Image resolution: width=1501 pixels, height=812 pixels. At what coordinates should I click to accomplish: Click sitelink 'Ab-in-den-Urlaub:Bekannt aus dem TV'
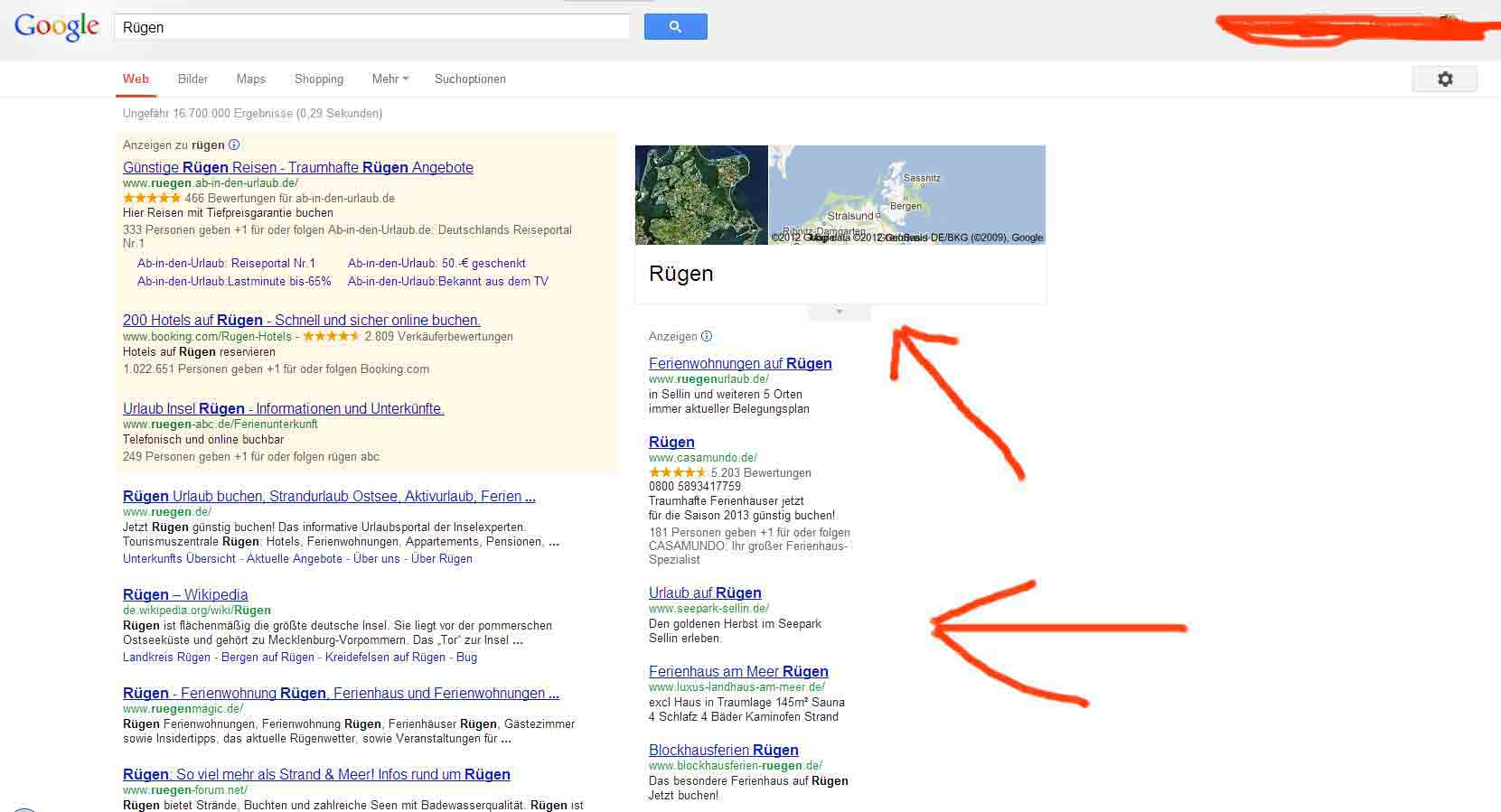(448, 281)
